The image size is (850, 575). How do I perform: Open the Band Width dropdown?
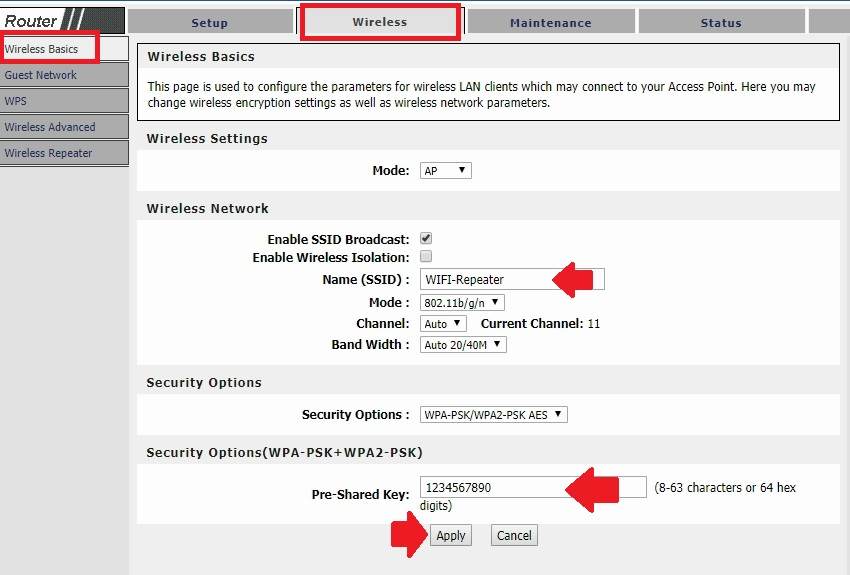click(x=463, y=345)
